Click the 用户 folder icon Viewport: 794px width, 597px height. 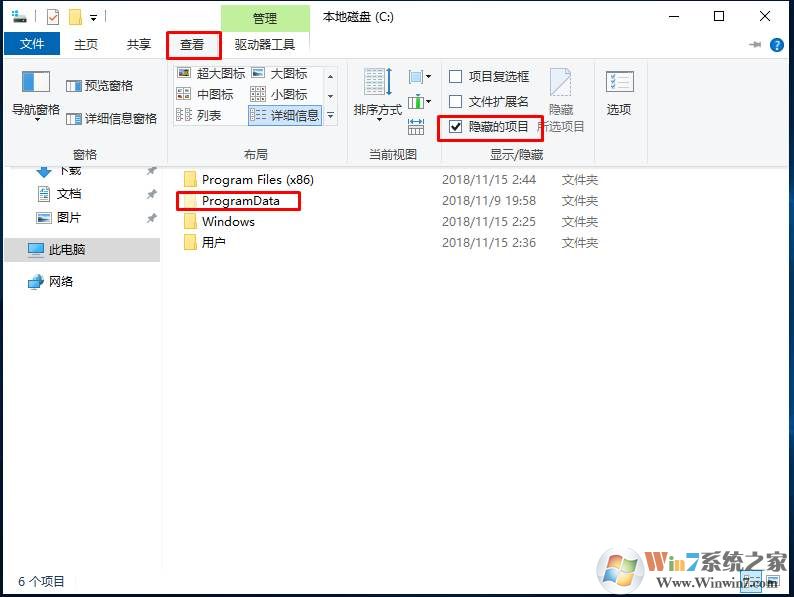click(x=190, y=243)
